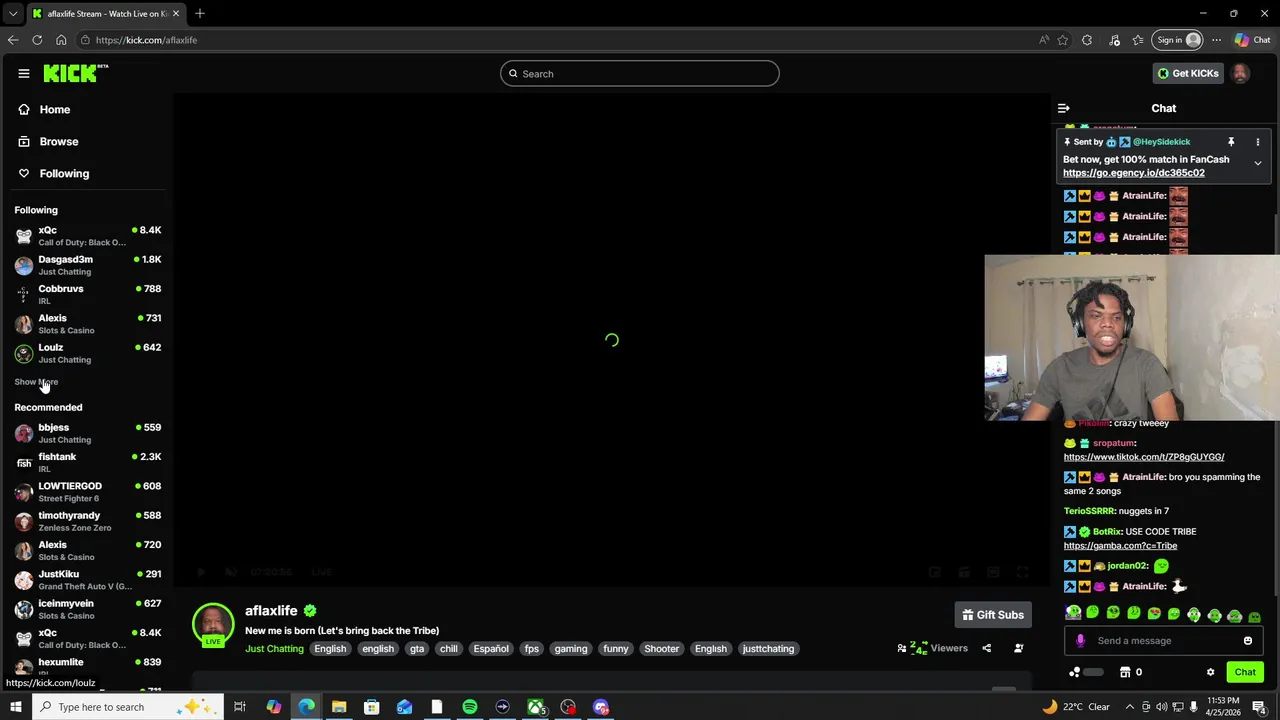Send message with green Chat button
This screenshot has height=720, width=1280.
tap(1245, 672)
